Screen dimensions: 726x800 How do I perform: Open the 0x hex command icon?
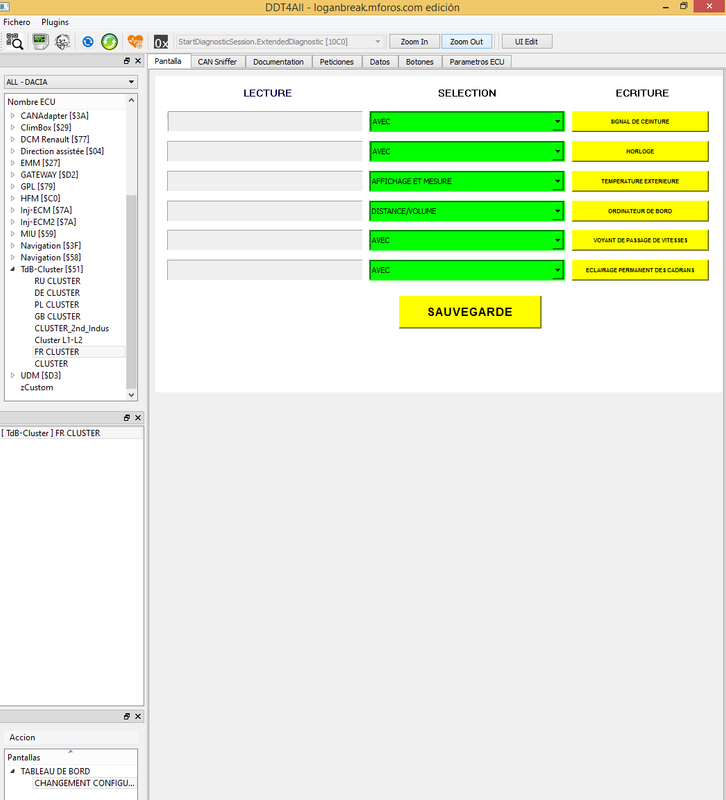(161, 42)
